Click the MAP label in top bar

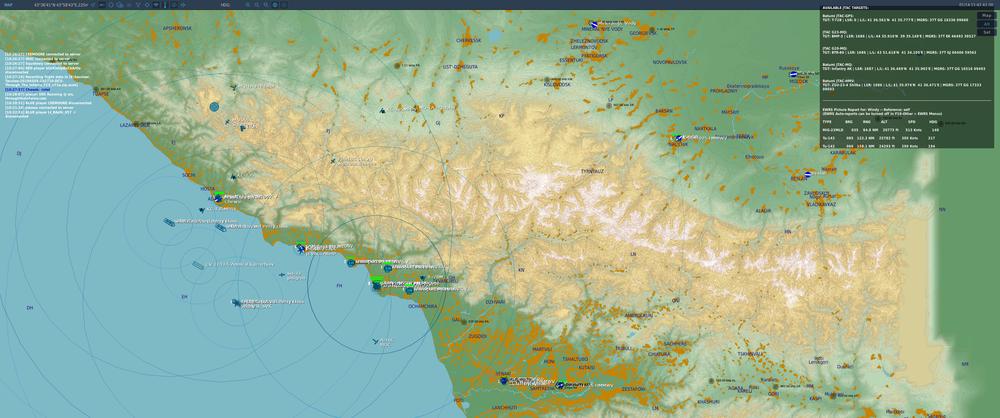pyautogui.click(x=8, y=4)
